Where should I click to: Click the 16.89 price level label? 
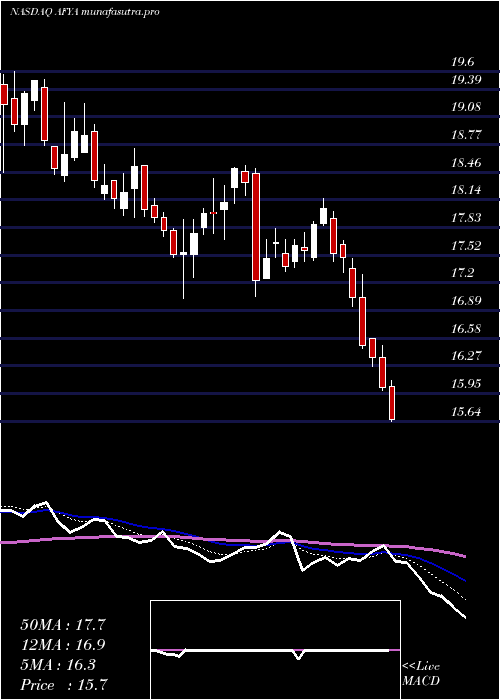coord(466,300)
